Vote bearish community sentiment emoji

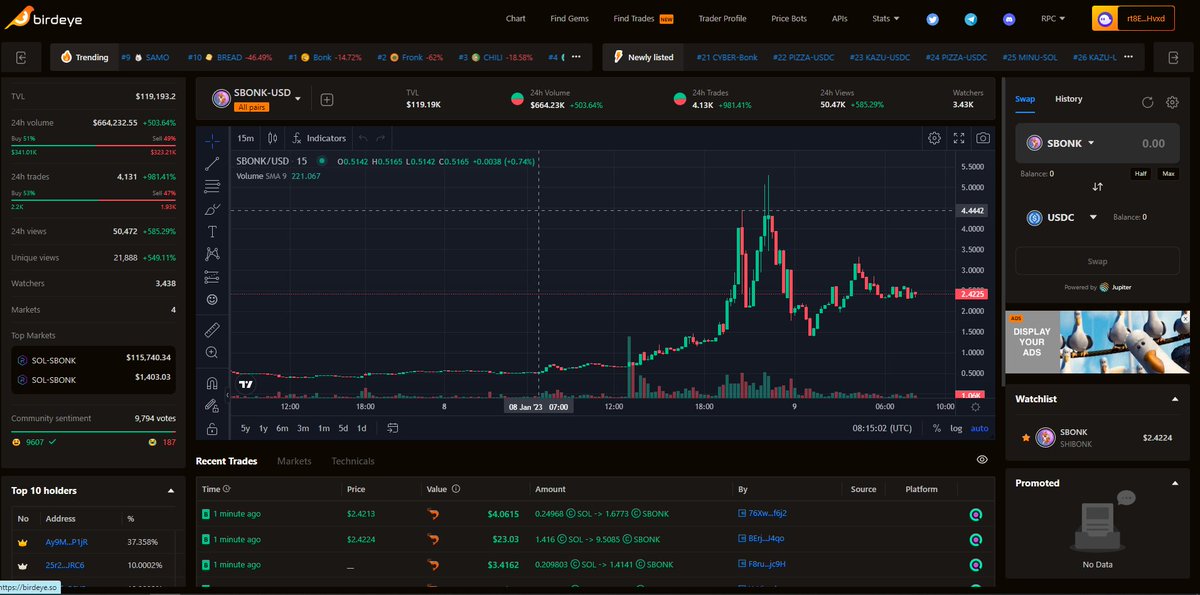pos(153,441)
